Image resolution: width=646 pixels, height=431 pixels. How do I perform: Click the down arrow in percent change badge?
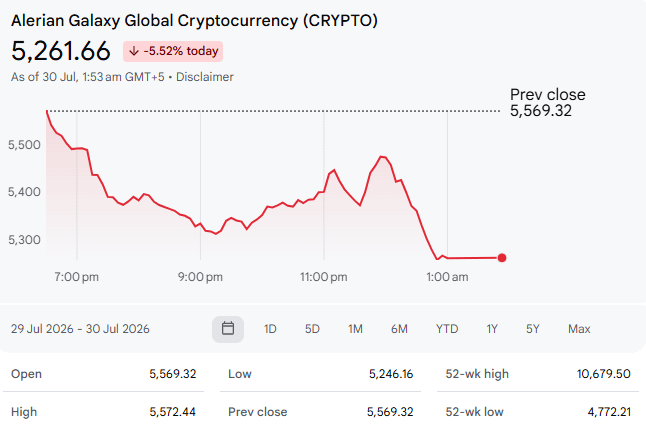pos(133,51)
